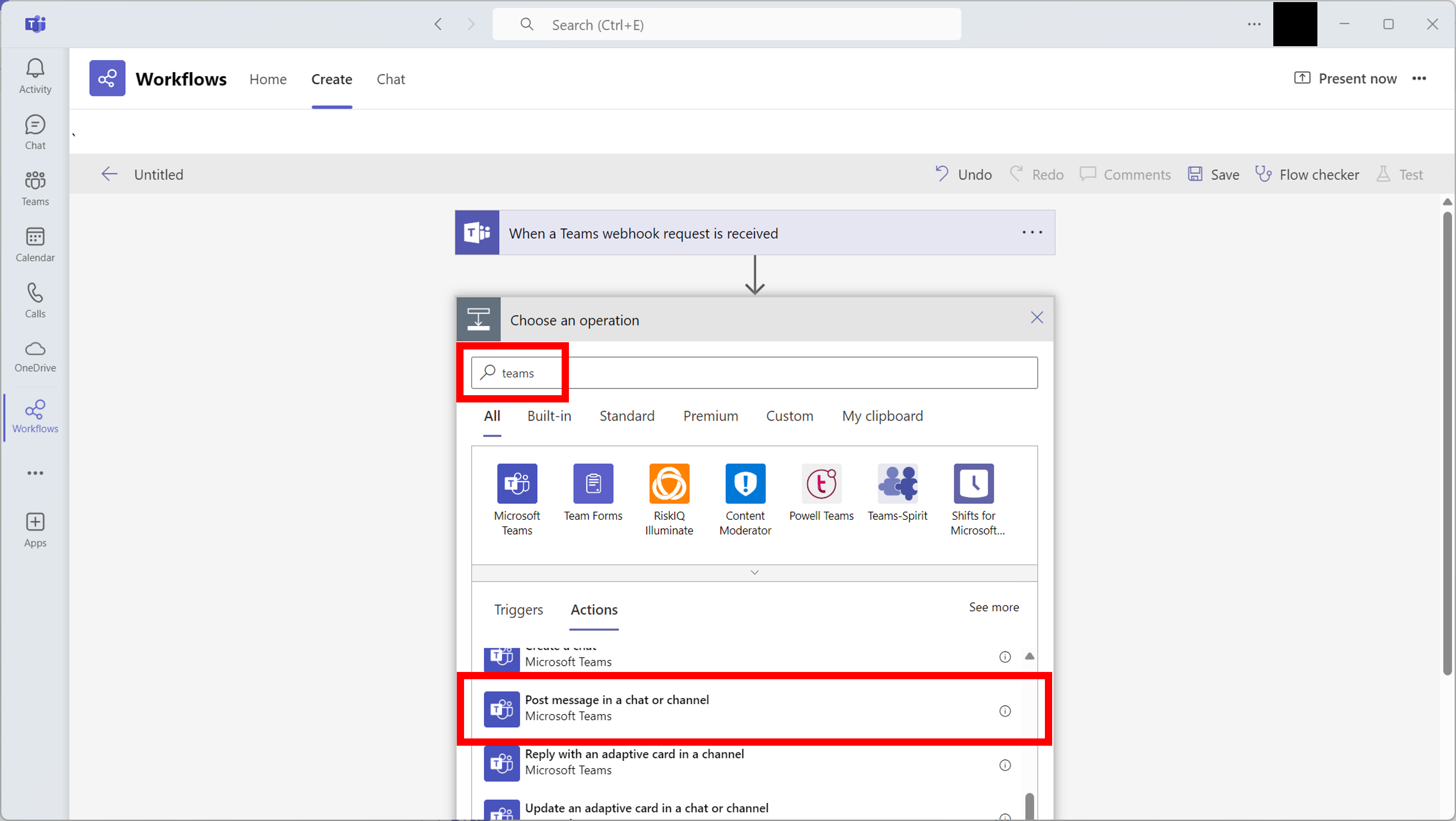Screen dimensions: 1456x821
Task: Filter operations by Custom tab
Action: 789,416
